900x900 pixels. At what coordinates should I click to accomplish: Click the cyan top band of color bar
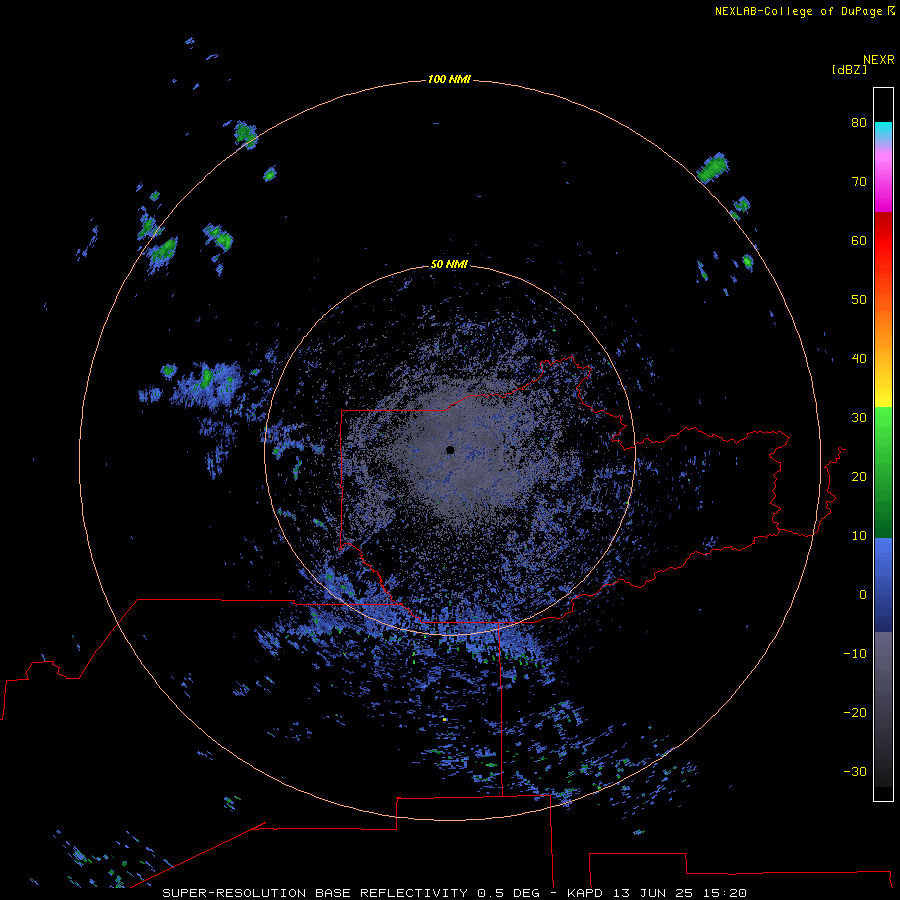883,130
